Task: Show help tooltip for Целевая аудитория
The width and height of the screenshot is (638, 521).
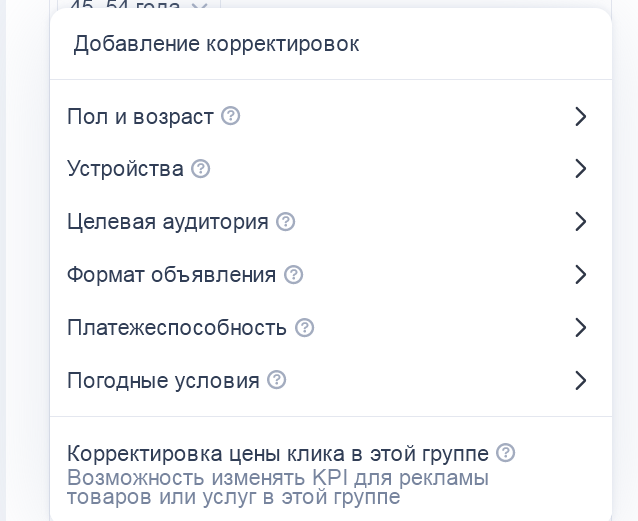Action: pos(286,221)
